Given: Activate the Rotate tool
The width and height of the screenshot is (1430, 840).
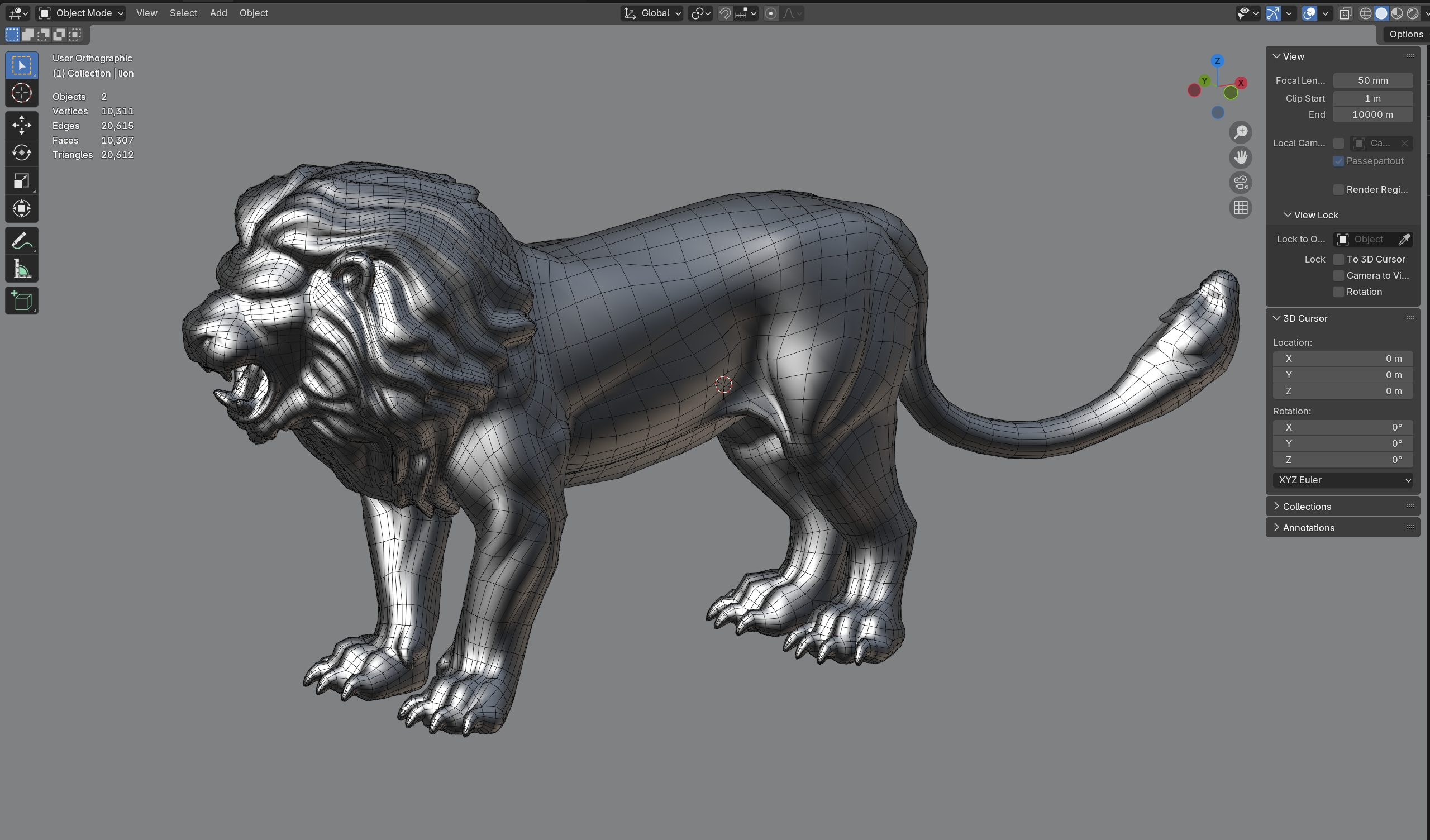Looking at the screenshot, I should tap(22, 152).
